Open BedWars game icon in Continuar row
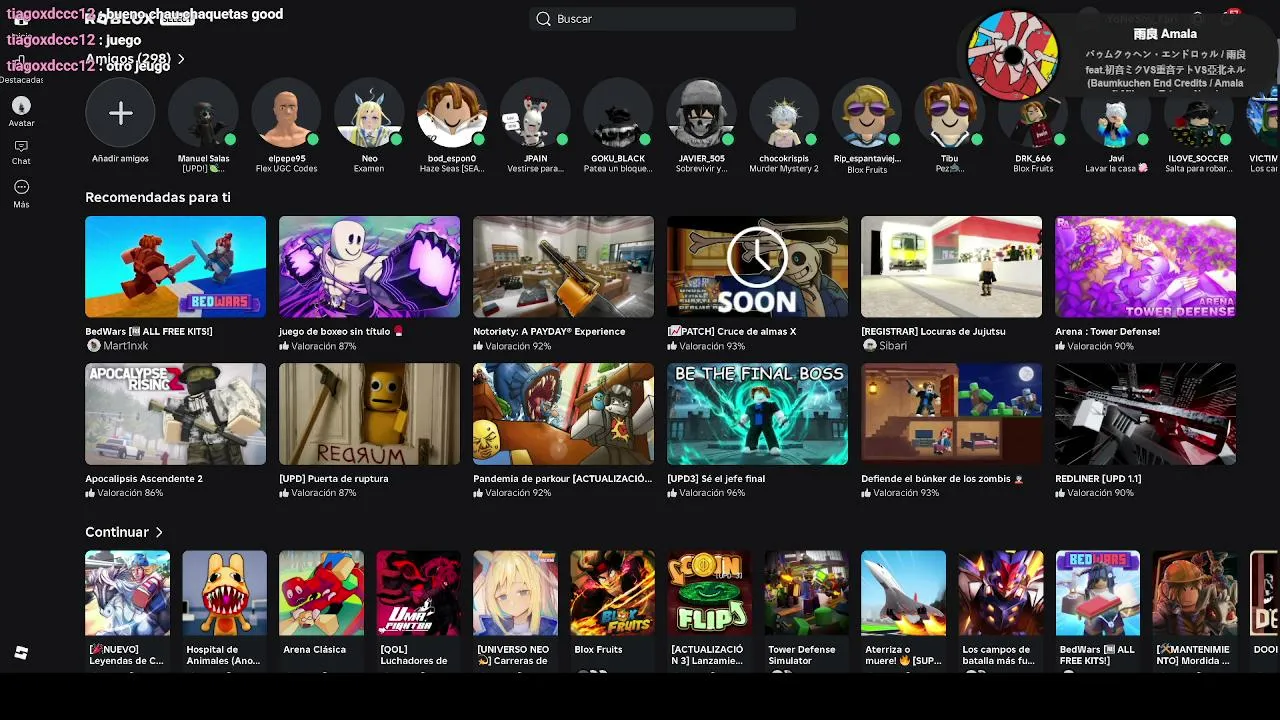The height and width of the screenshot is (720, 1280). click(1097, 593)
